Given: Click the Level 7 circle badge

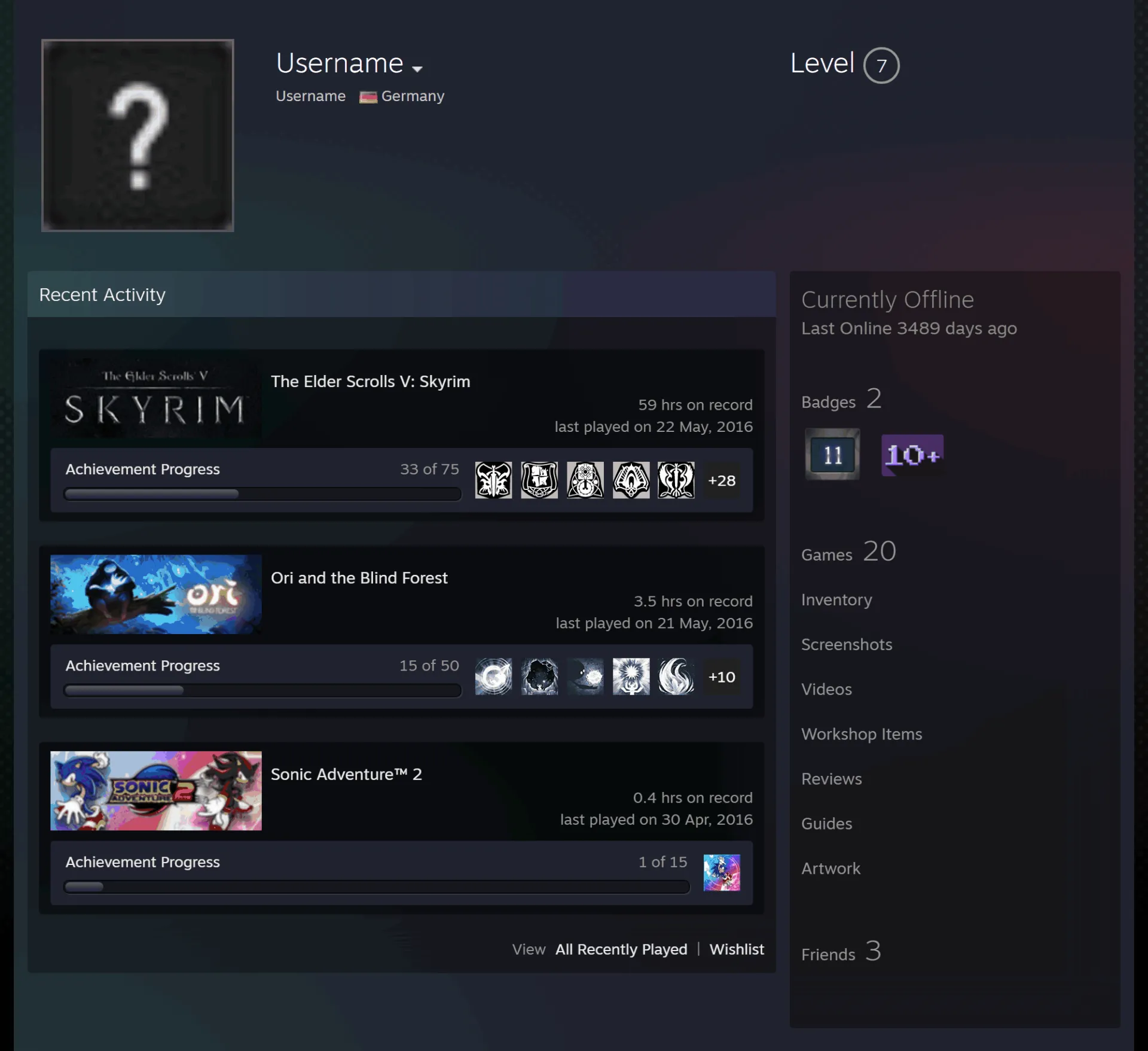Looking at the screenshot, I should 881,65.
